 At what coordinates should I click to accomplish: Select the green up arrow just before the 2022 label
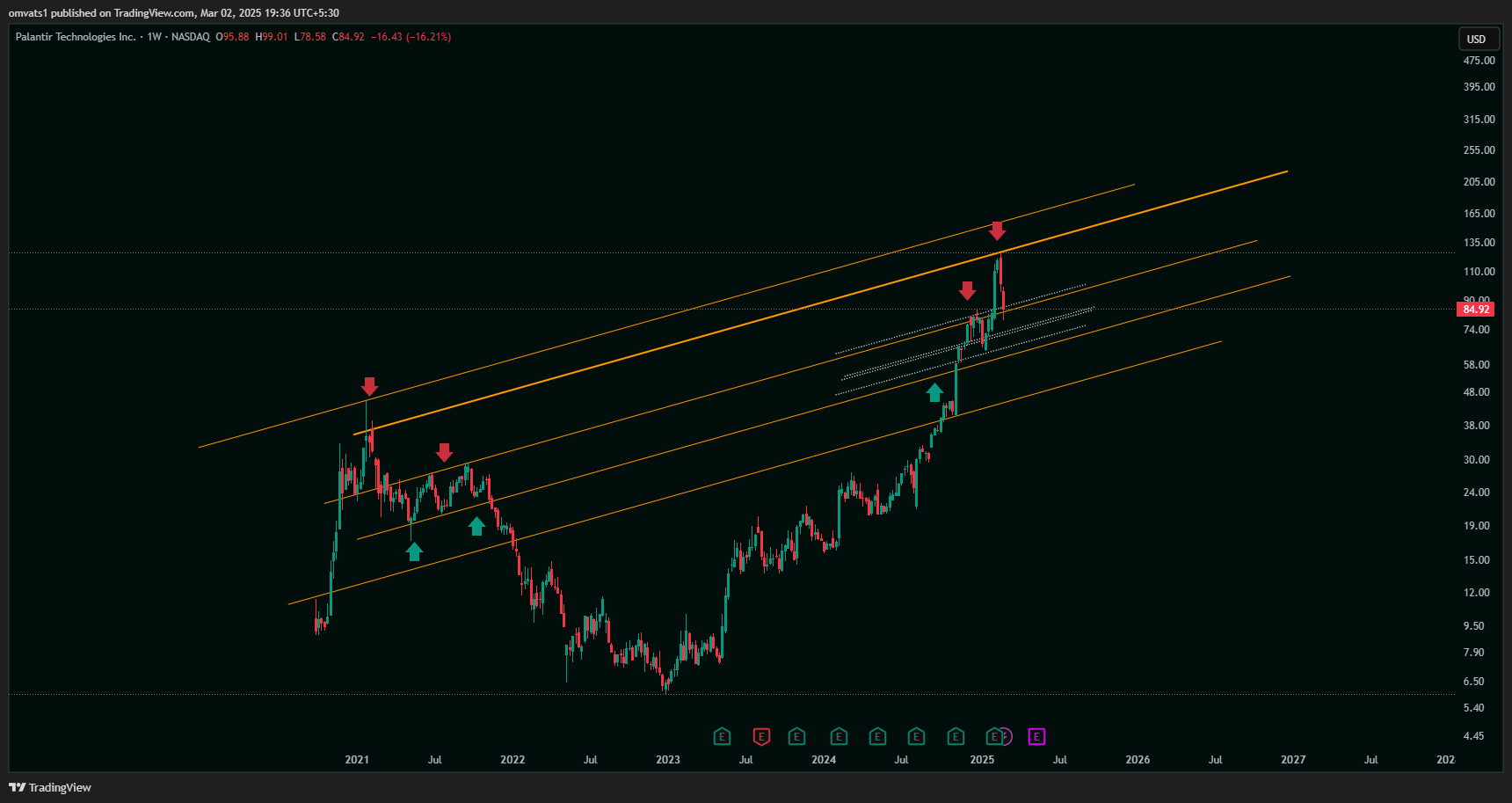tap(476, 526)
